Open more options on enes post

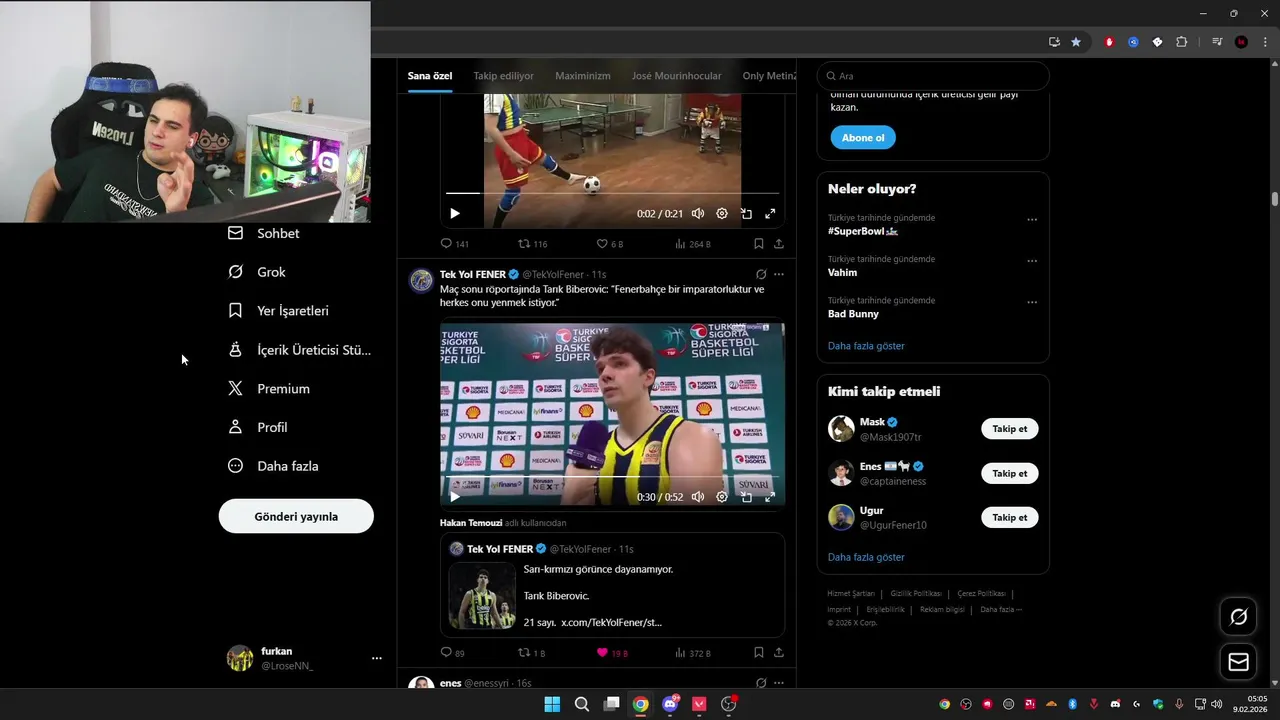click(x=779, y=683)
